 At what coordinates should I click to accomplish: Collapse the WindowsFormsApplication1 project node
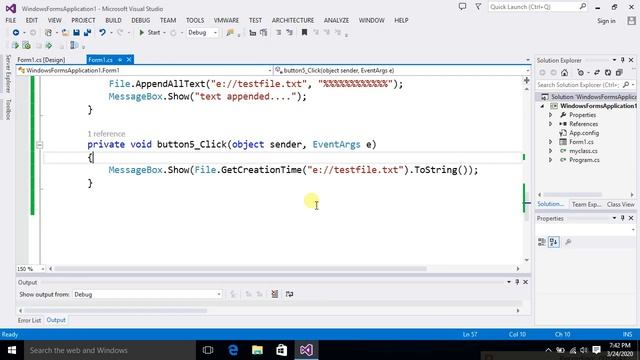(x=542, y=106)
